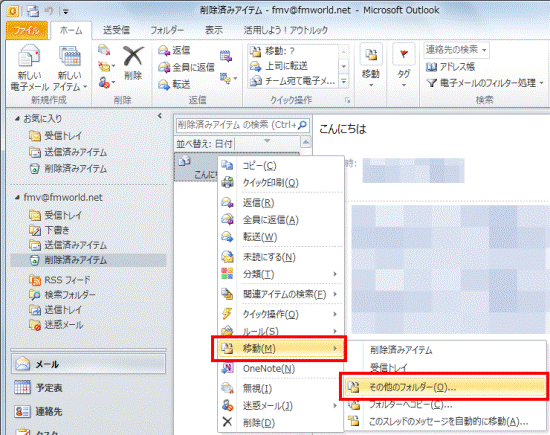Choose このスレッドのメッセージを自動的に移動(A)...
Screen dimensions: 550x435
(445, 421)
